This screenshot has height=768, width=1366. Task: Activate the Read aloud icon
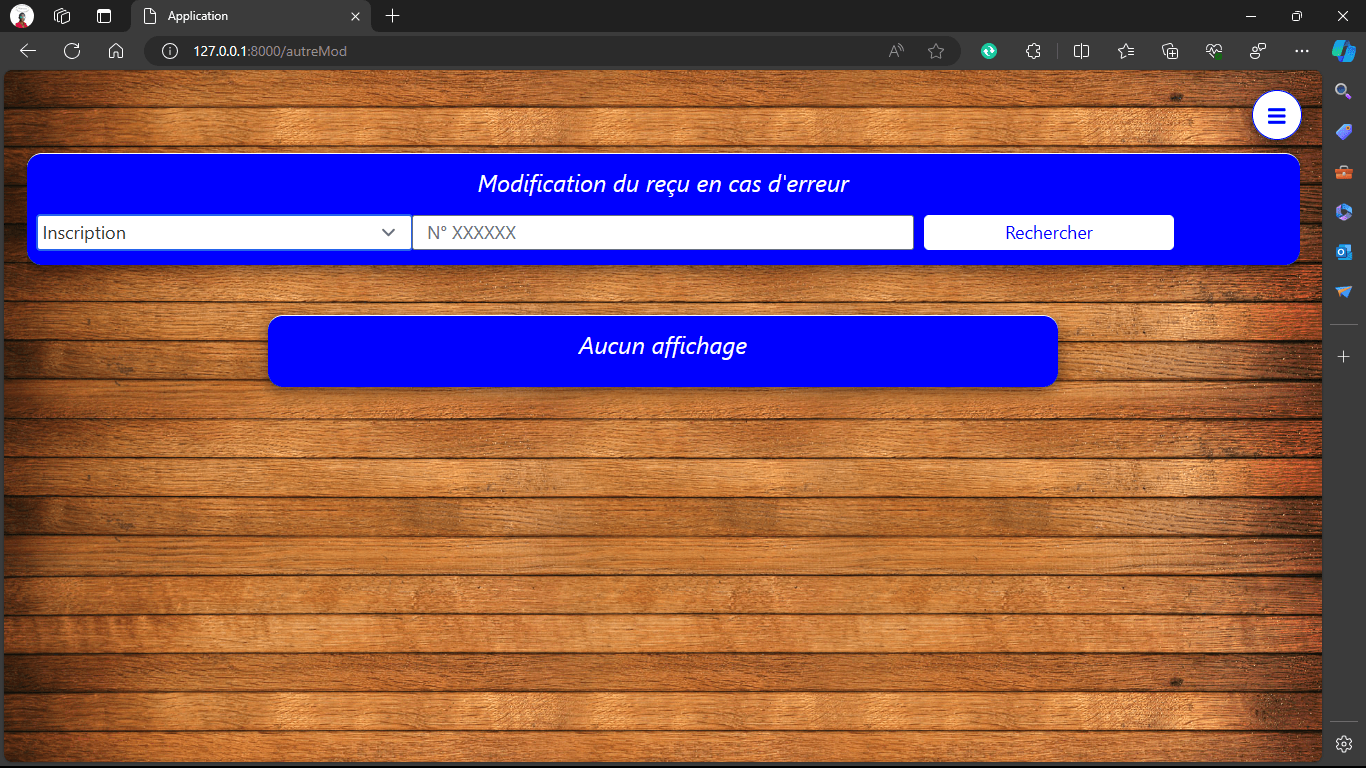[x=897, y=51]
